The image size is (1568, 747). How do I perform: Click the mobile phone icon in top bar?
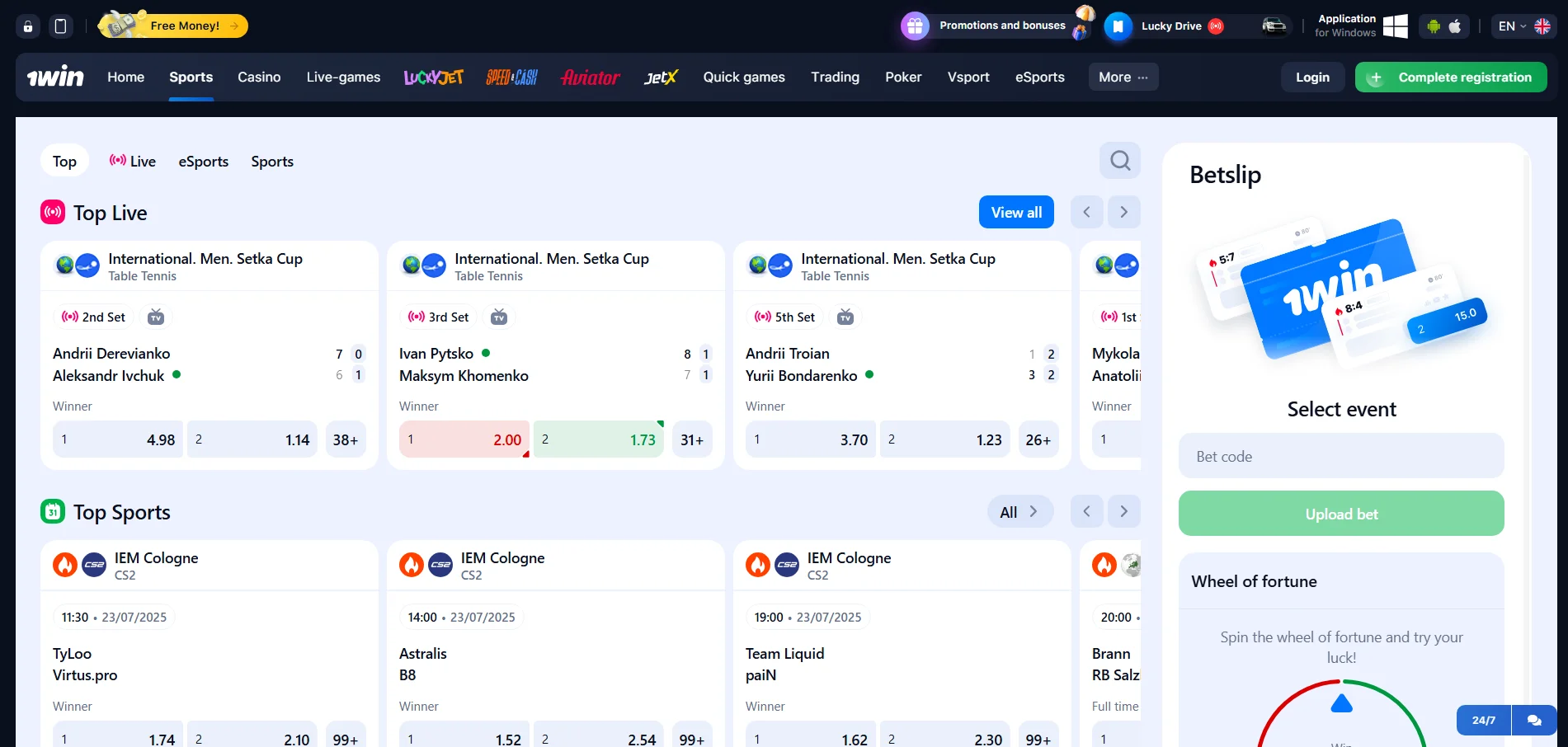coord(60,26)
